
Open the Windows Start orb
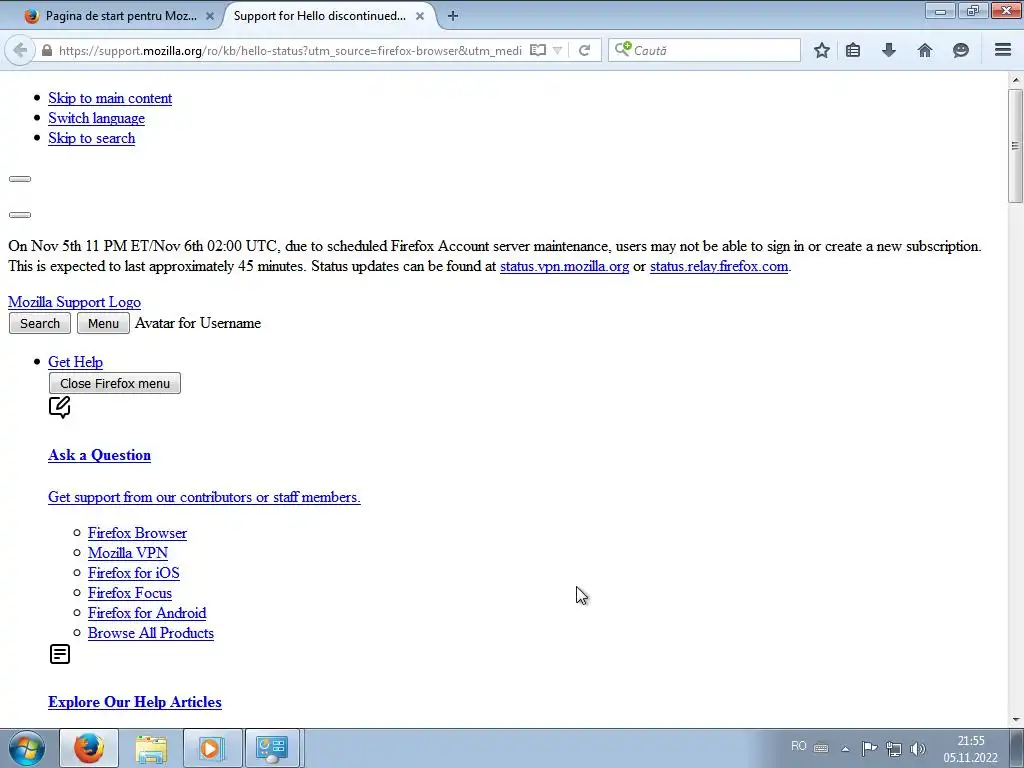pos(27,748)
